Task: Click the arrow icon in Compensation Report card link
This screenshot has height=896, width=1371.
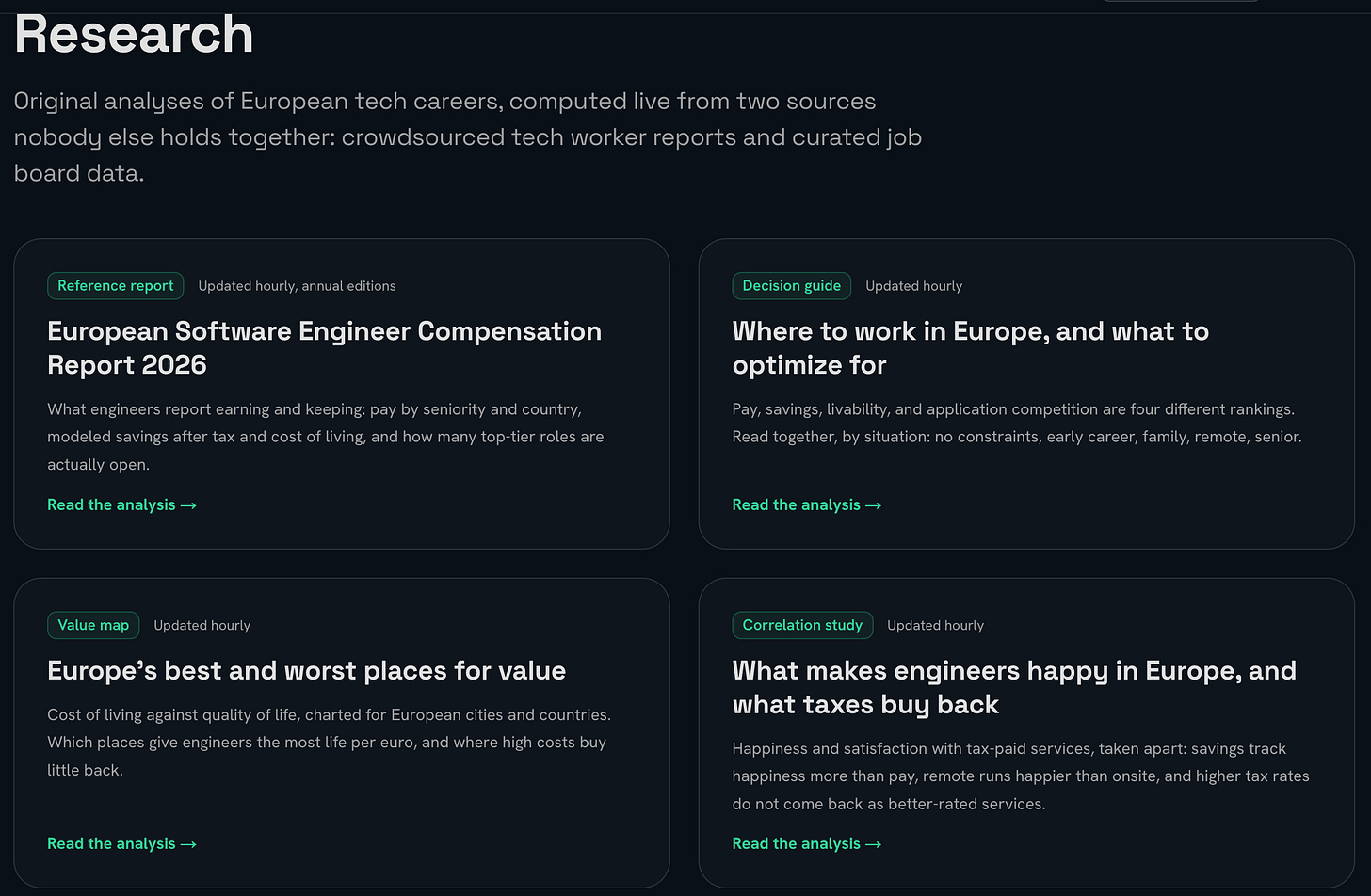Action: click(x=188, y=505)
